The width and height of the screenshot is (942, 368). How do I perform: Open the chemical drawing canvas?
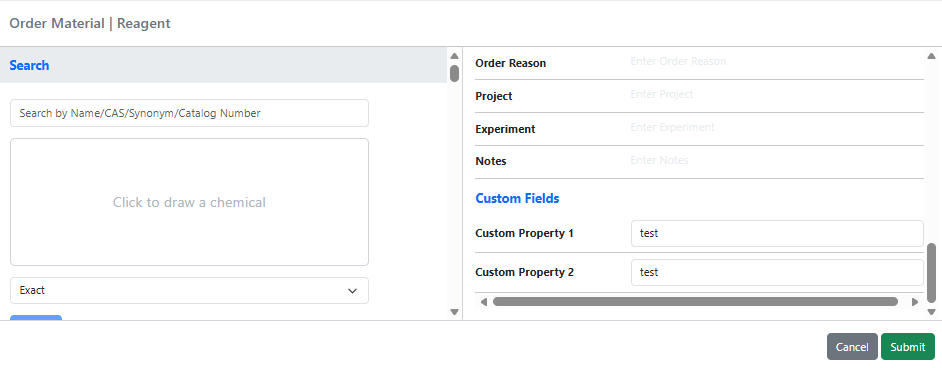point(189,202)
